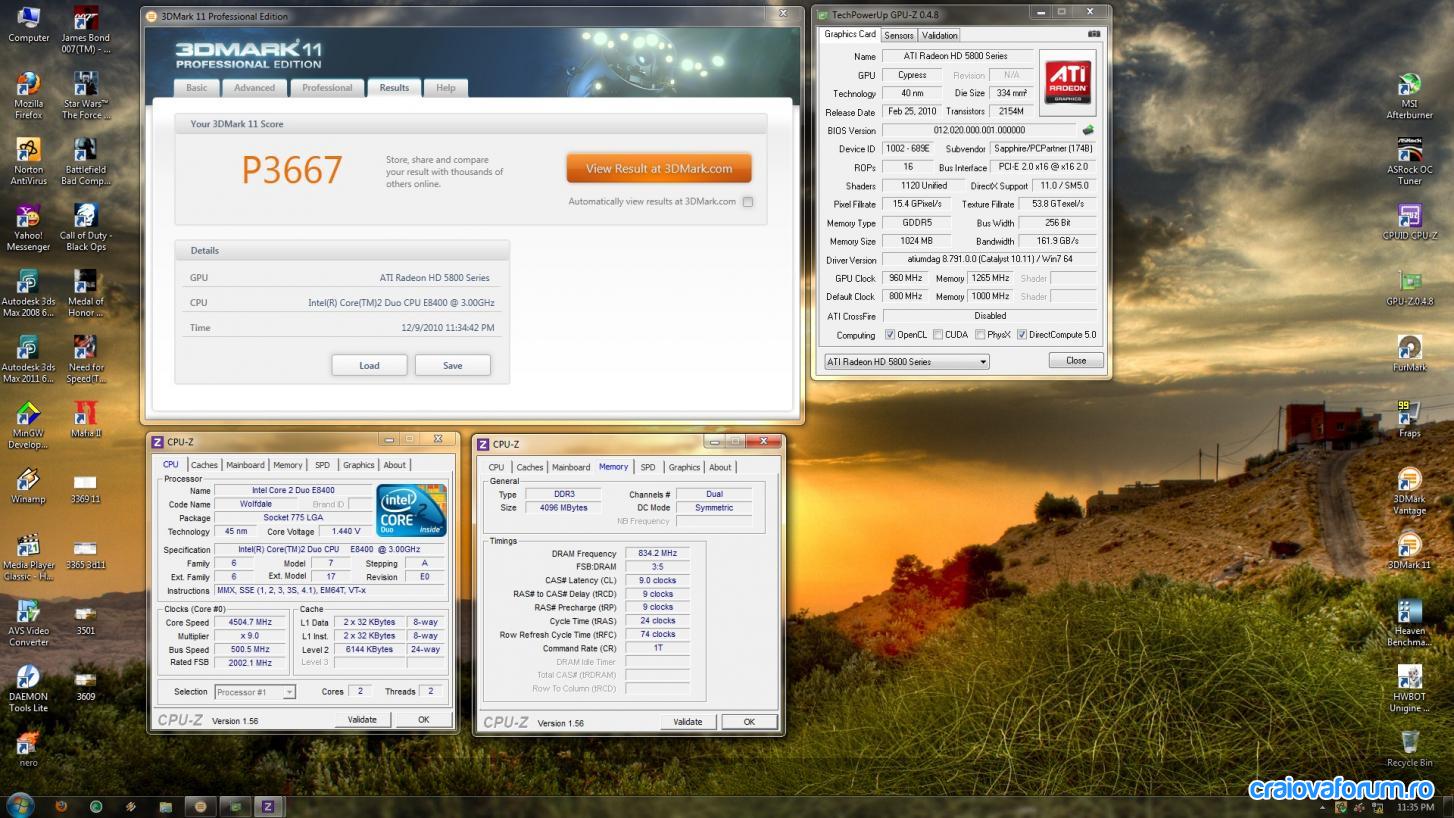Click Save button in 3DMark details
Image resolution: width=1454 pixels, height=818 pixels.
453,365
